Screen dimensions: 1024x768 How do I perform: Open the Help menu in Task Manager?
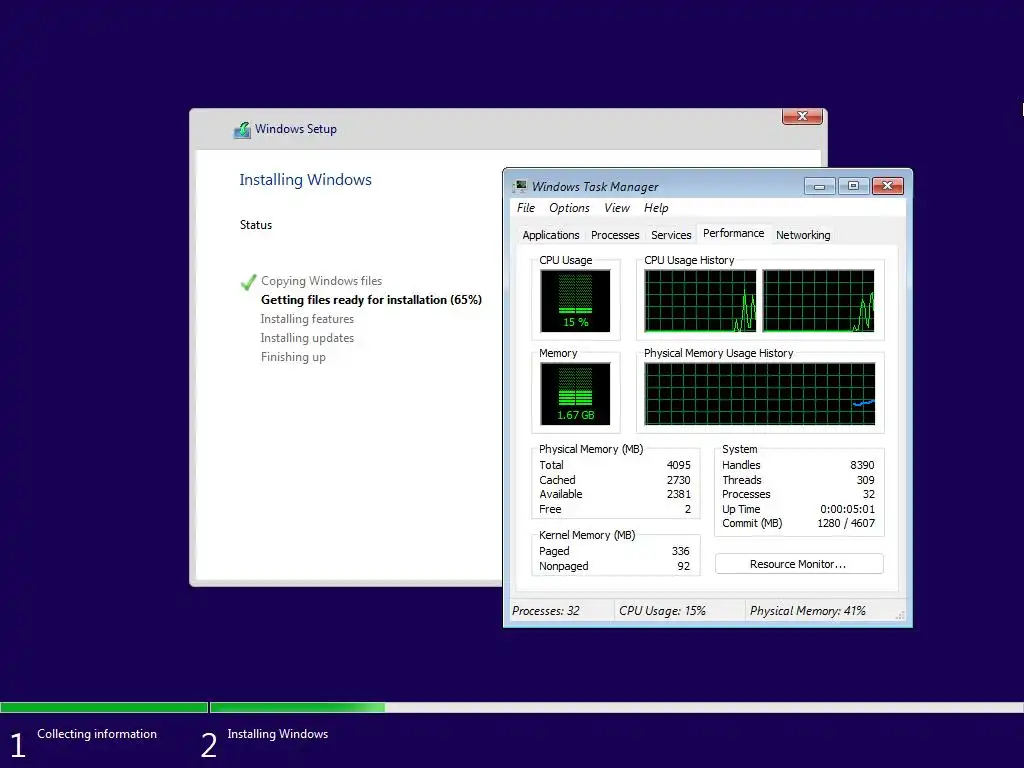coord(656,208)
